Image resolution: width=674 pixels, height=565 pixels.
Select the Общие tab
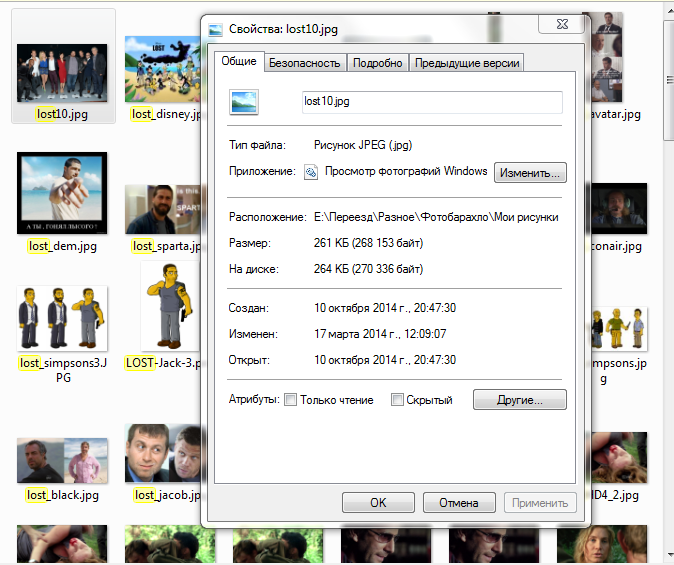(x=239, y=61)
